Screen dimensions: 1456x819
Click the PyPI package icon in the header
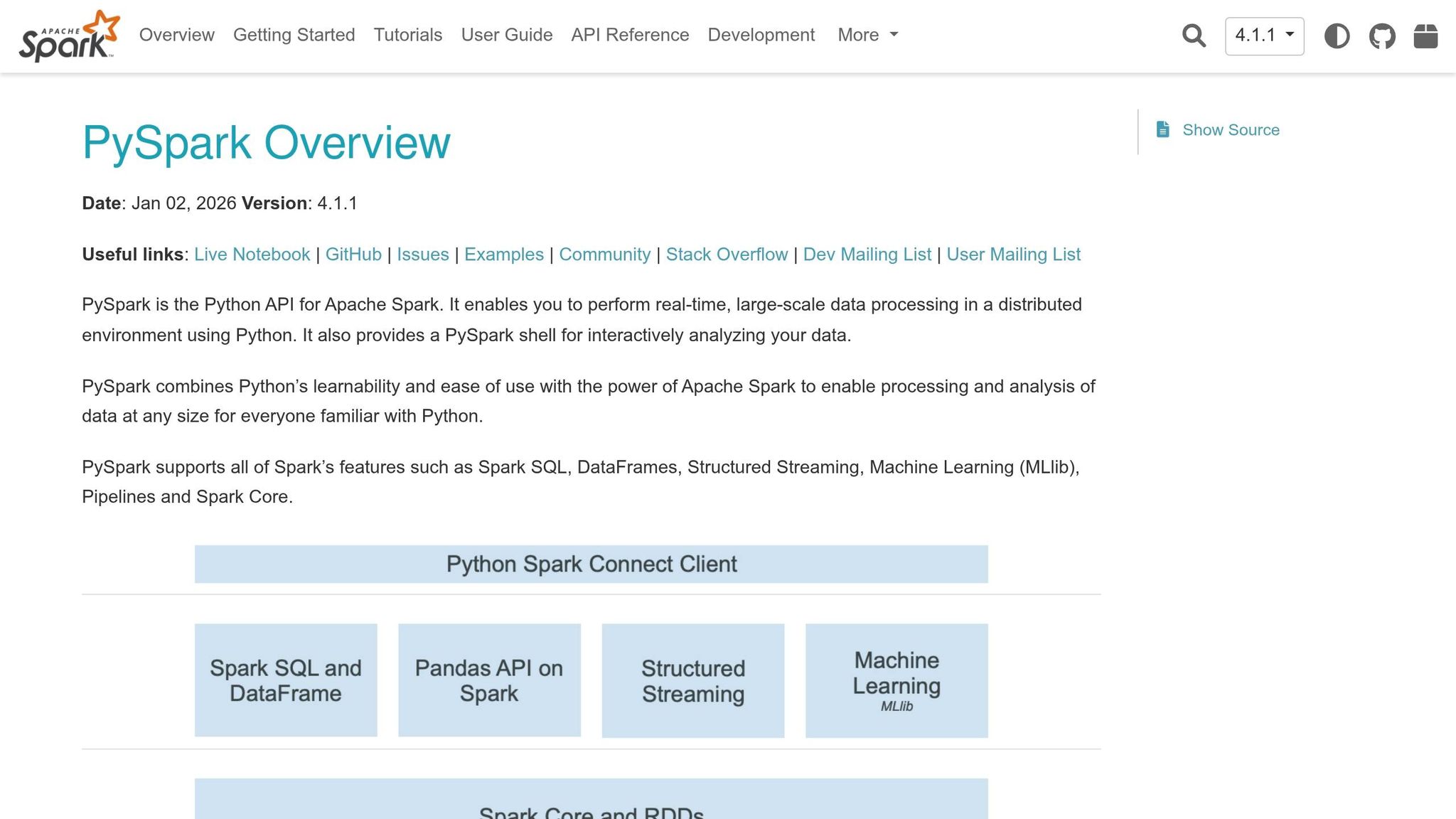1428,36
